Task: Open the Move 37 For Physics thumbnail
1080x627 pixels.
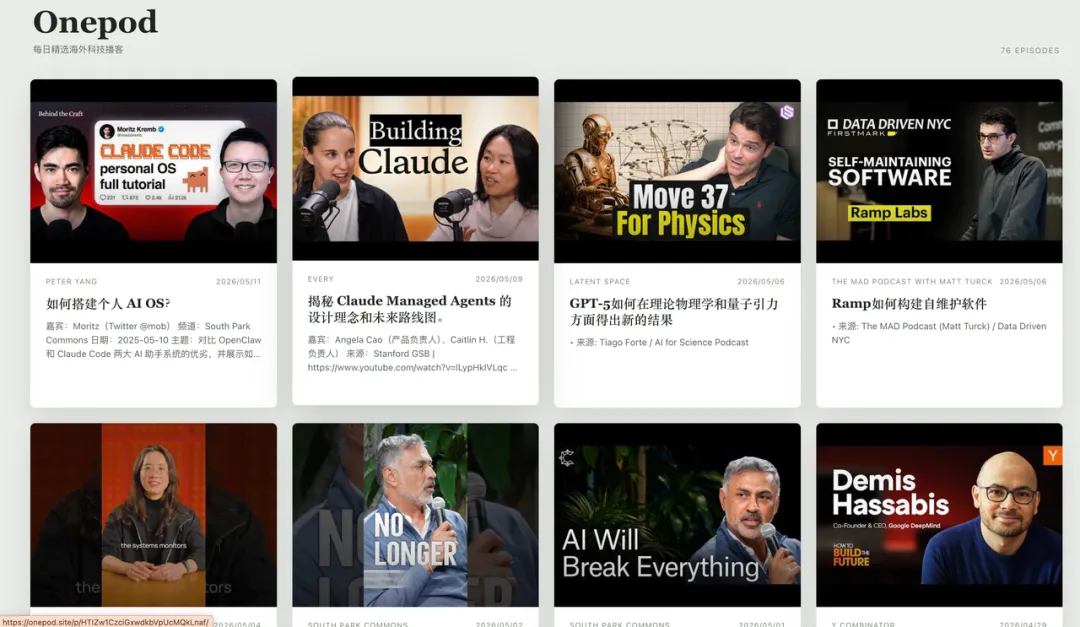Action: pyautogui.click(x=677, y=171)
